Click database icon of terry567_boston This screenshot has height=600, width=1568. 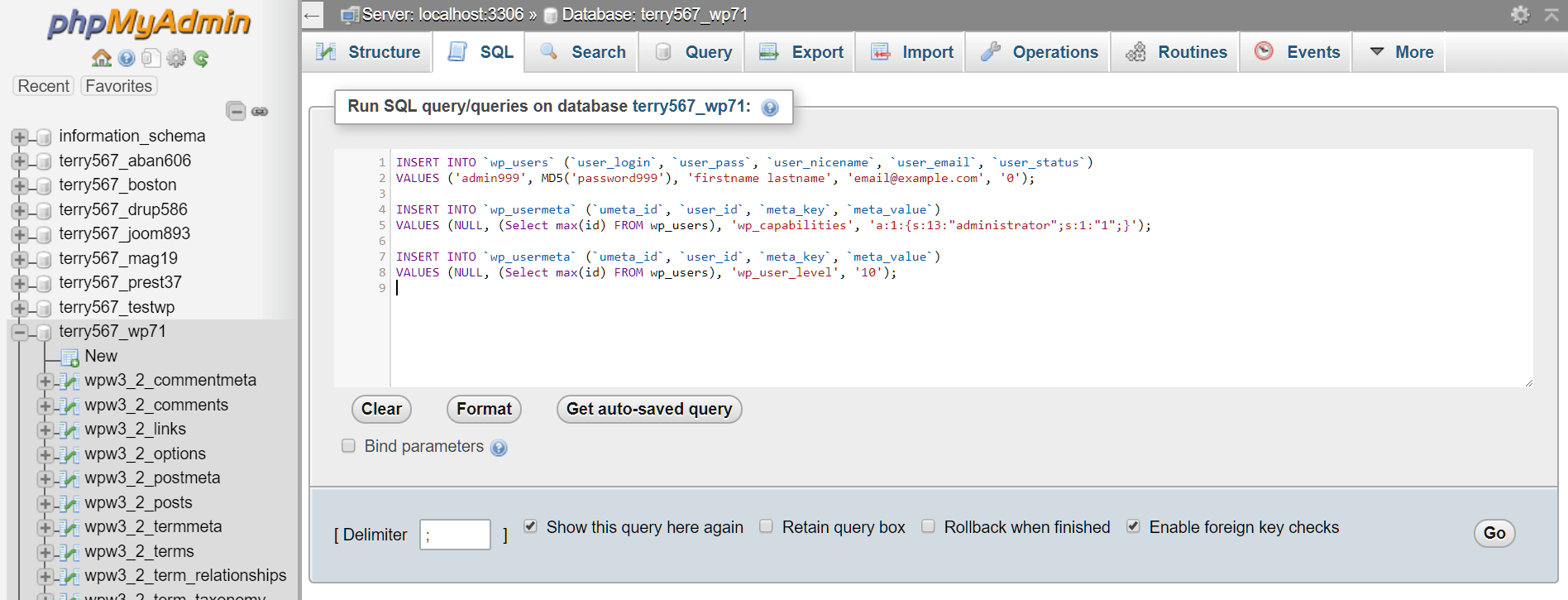click(44, 185)
